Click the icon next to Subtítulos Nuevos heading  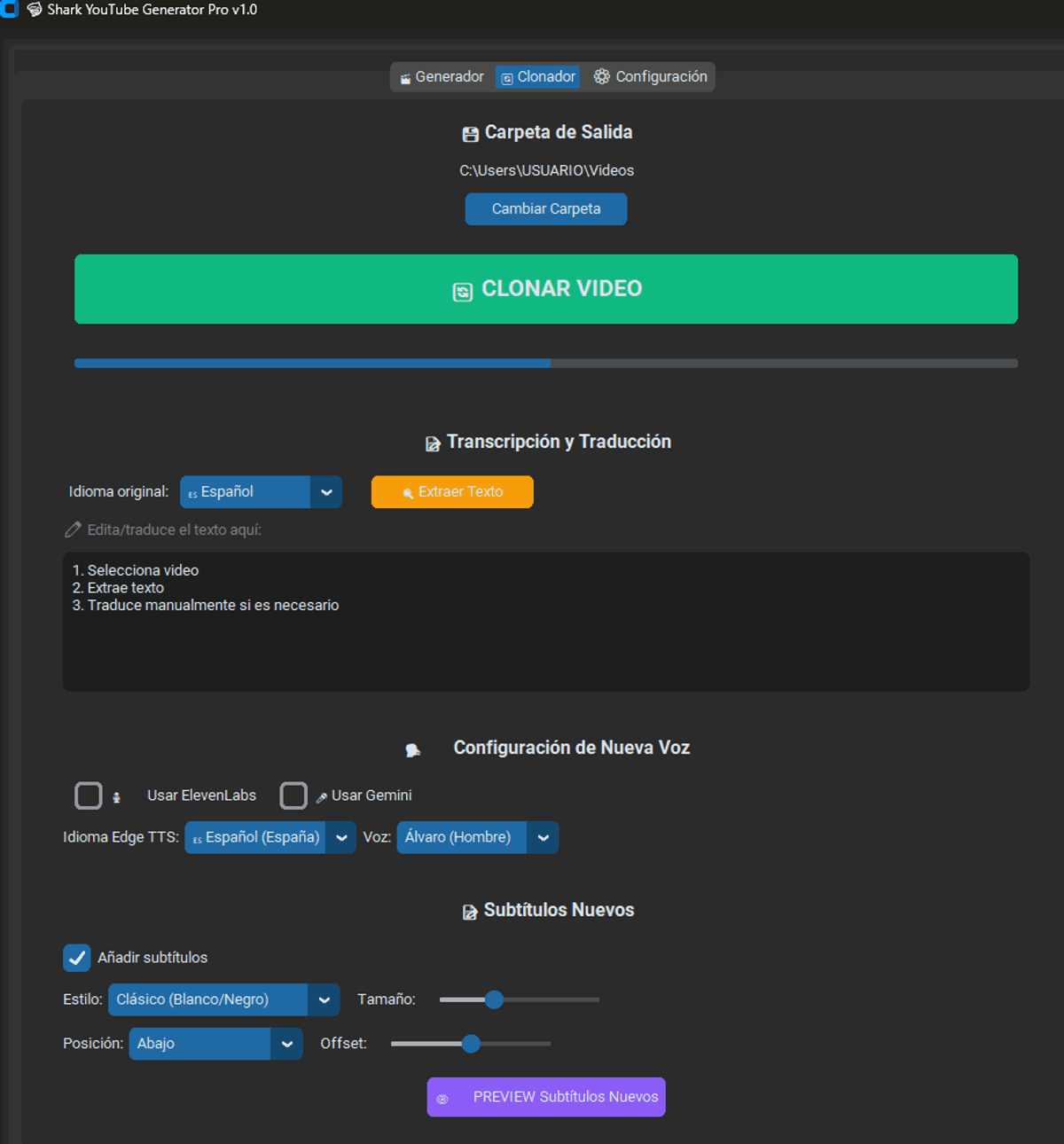click(x=470, y=912)
